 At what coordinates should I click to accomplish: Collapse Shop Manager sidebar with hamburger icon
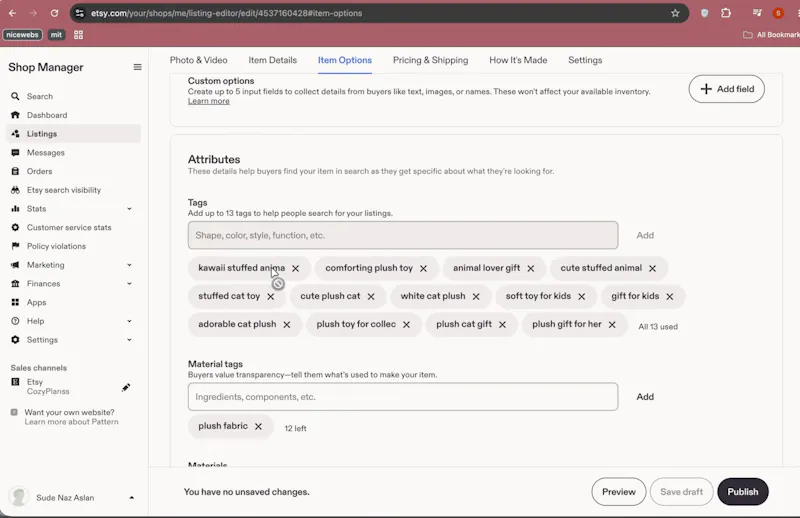point(137,67)
